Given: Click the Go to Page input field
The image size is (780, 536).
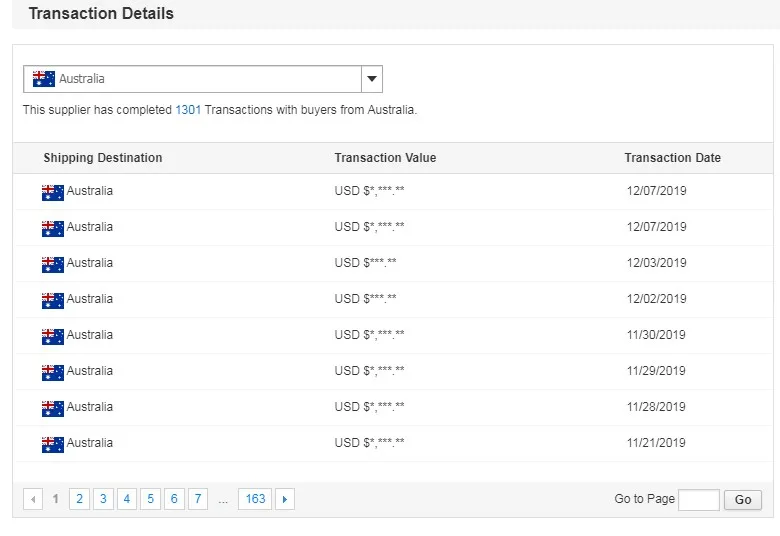Looking at the screenshot, I should 698,500.
